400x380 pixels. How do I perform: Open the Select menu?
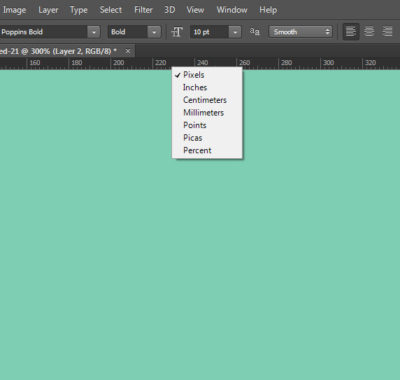pos(111,10)
